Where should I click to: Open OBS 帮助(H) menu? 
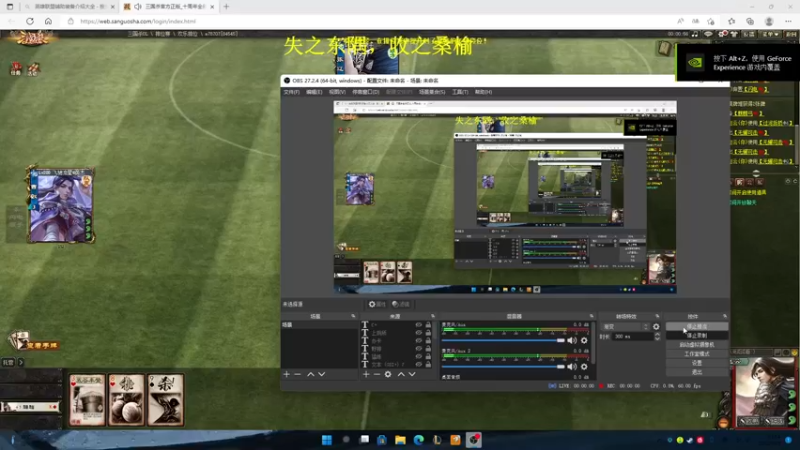pyautogui.click(x=483, y=92)
